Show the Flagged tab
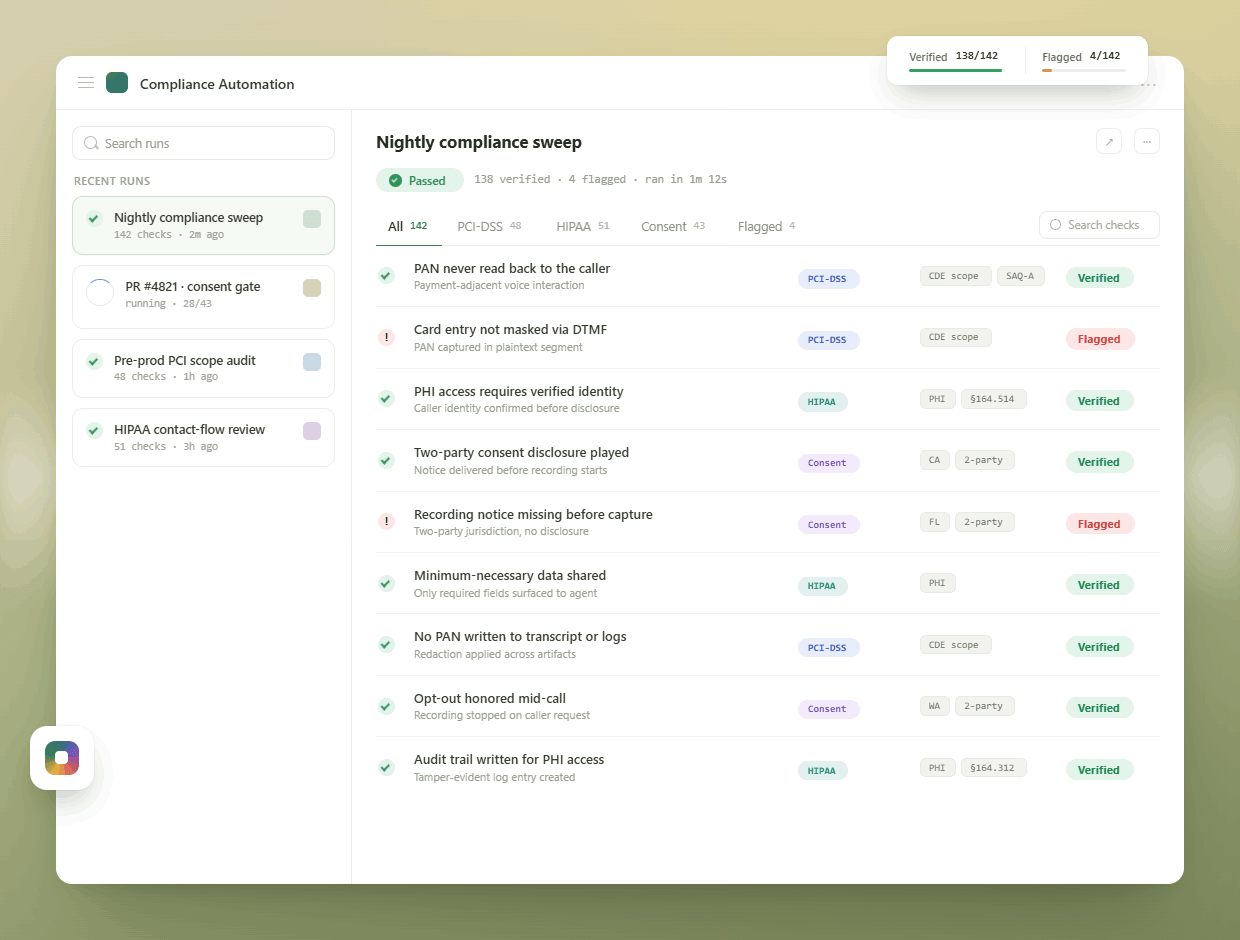This screenshot has height=940, width=1240. 767,226
